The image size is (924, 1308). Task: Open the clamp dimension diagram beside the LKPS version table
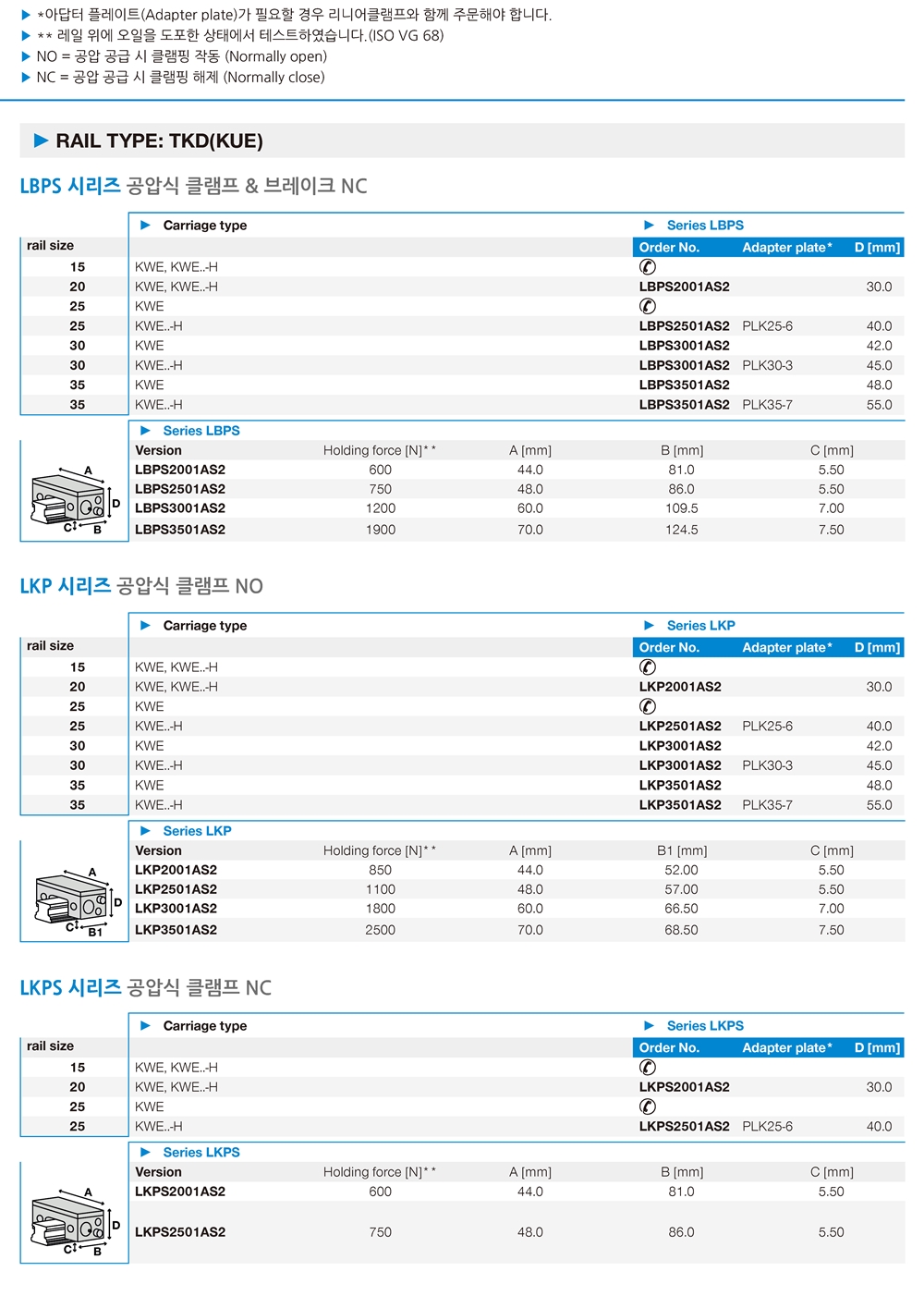[x=76, y=1222]
